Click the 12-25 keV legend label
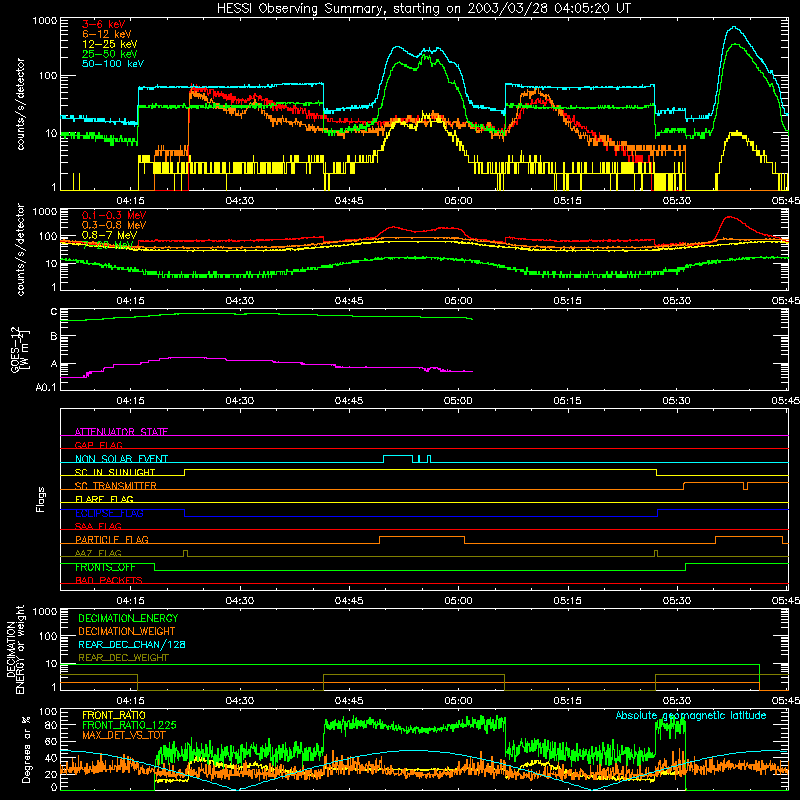The width and height of the screenshot is (800, 800). (110, 44)
